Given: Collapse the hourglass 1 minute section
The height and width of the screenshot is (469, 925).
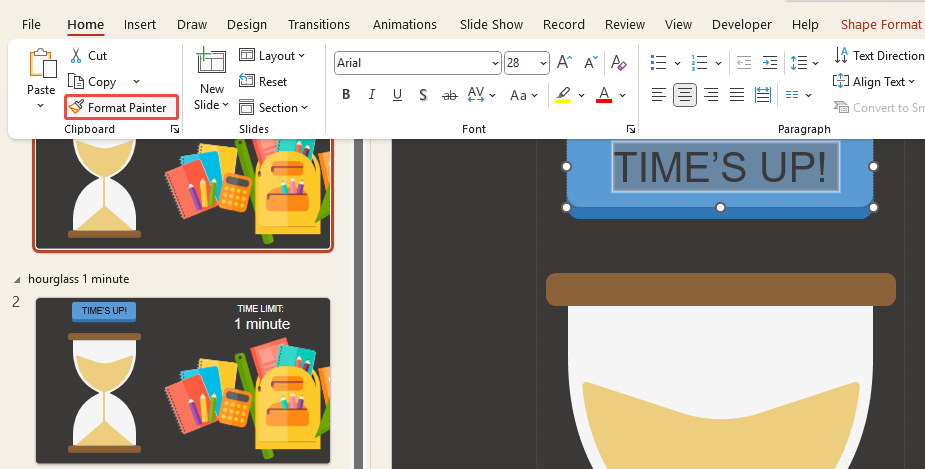Looking at the screenshot, I should tap(17, 279).
